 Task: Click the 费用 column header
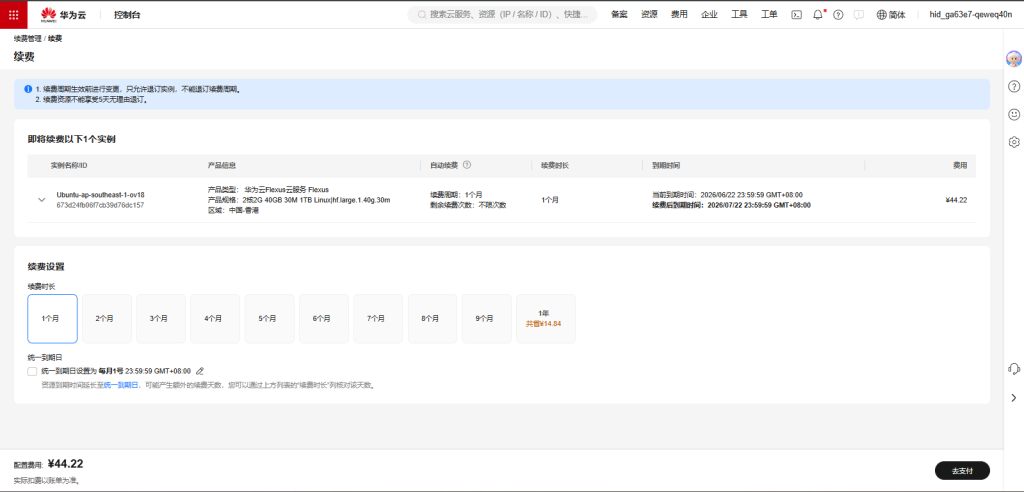959,165
